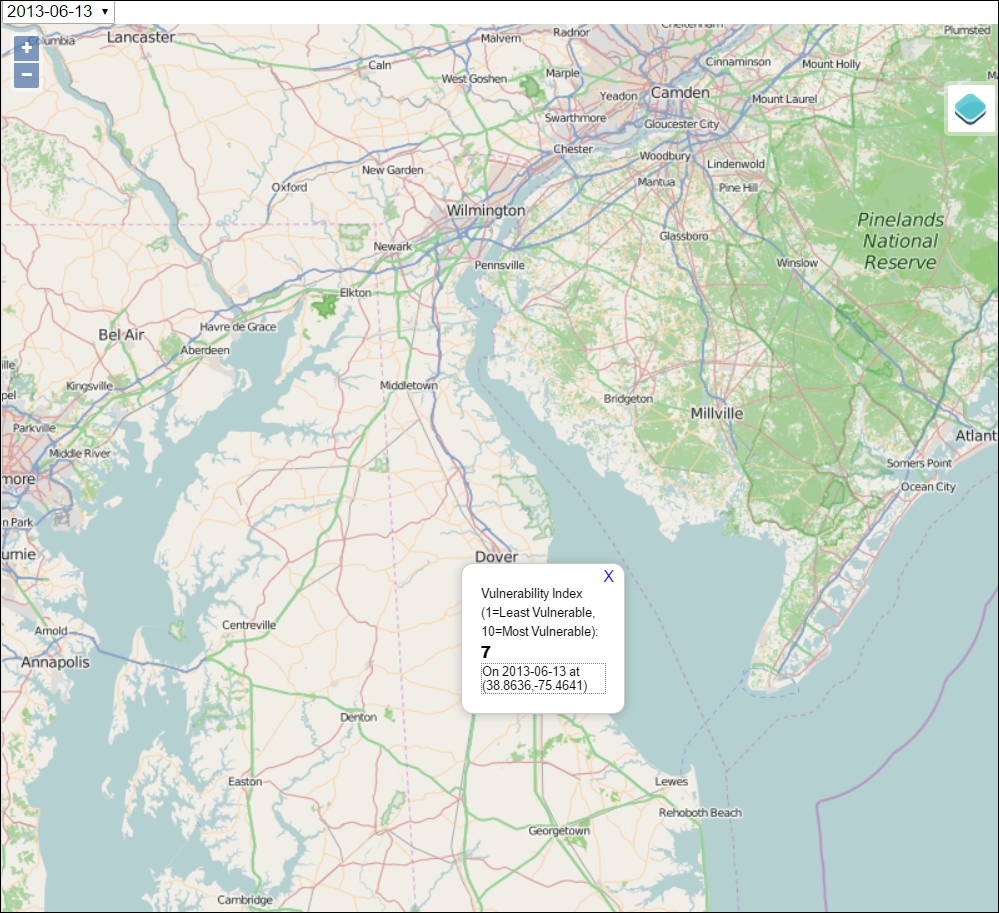999x913 pixels.
Task: Click Annapolis on the map
Action: [x=55, y=663]
